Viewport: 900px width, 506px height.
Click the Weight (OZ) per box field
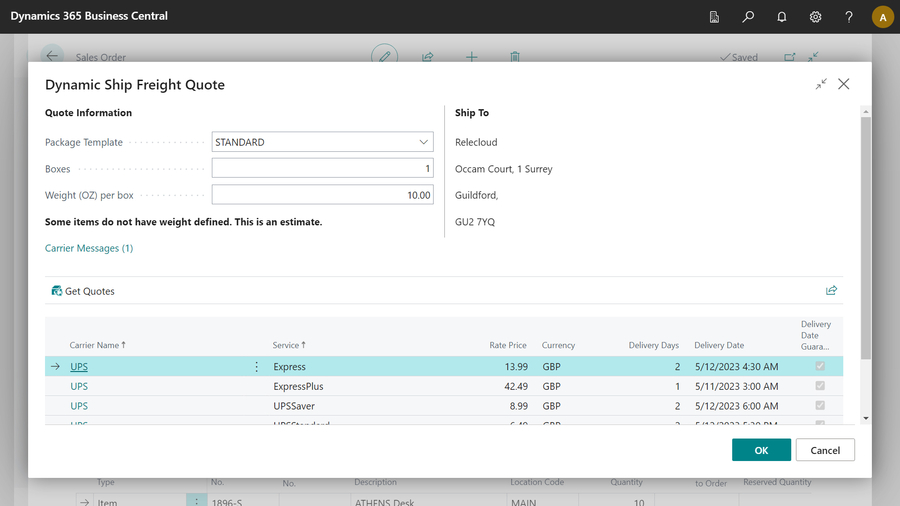(322, 195)
